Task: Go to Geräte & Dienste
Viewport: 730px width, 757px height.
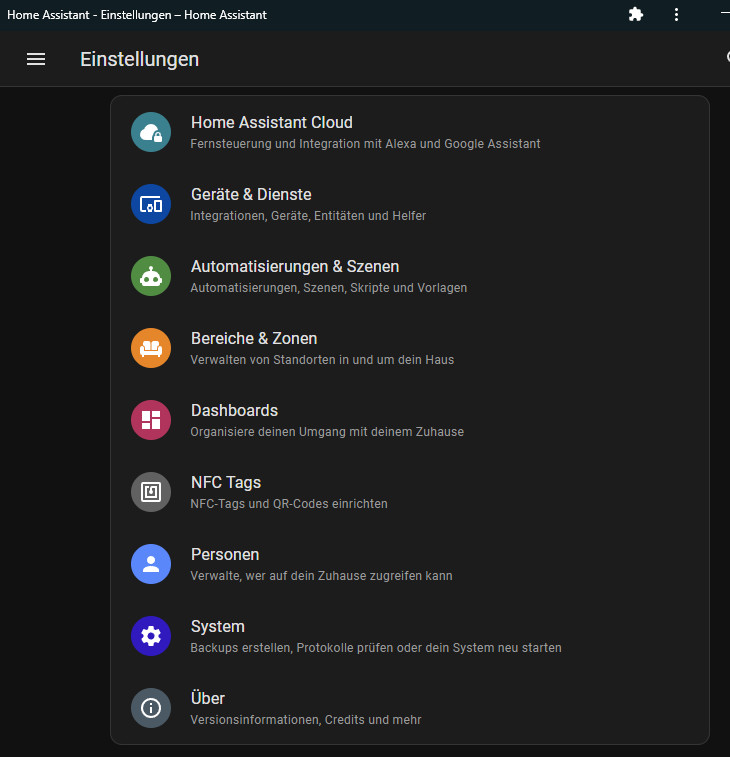Action: pos(251,195)
